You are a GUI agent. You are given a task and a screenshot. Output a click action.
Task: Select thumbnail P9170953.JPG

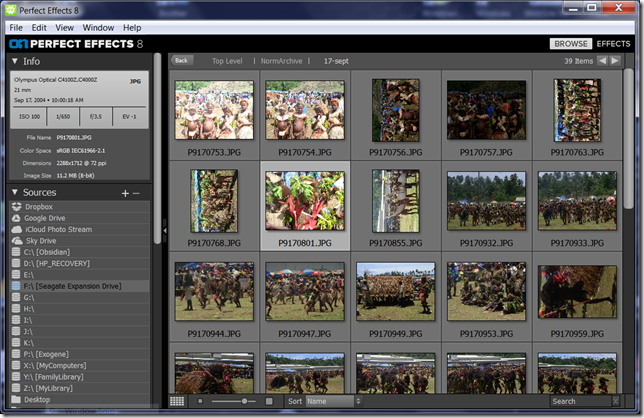click(486, 292)
